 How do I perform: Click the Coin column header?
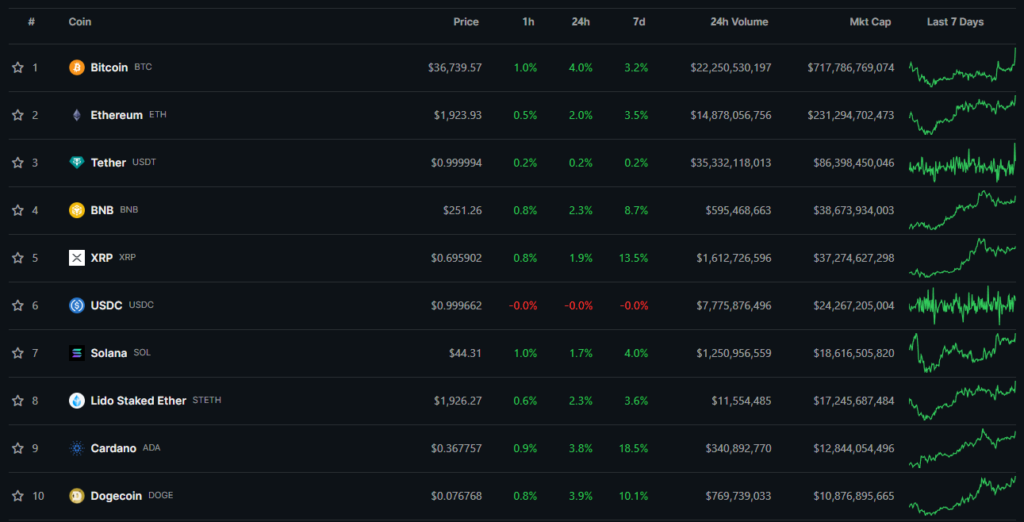point(79,22)
